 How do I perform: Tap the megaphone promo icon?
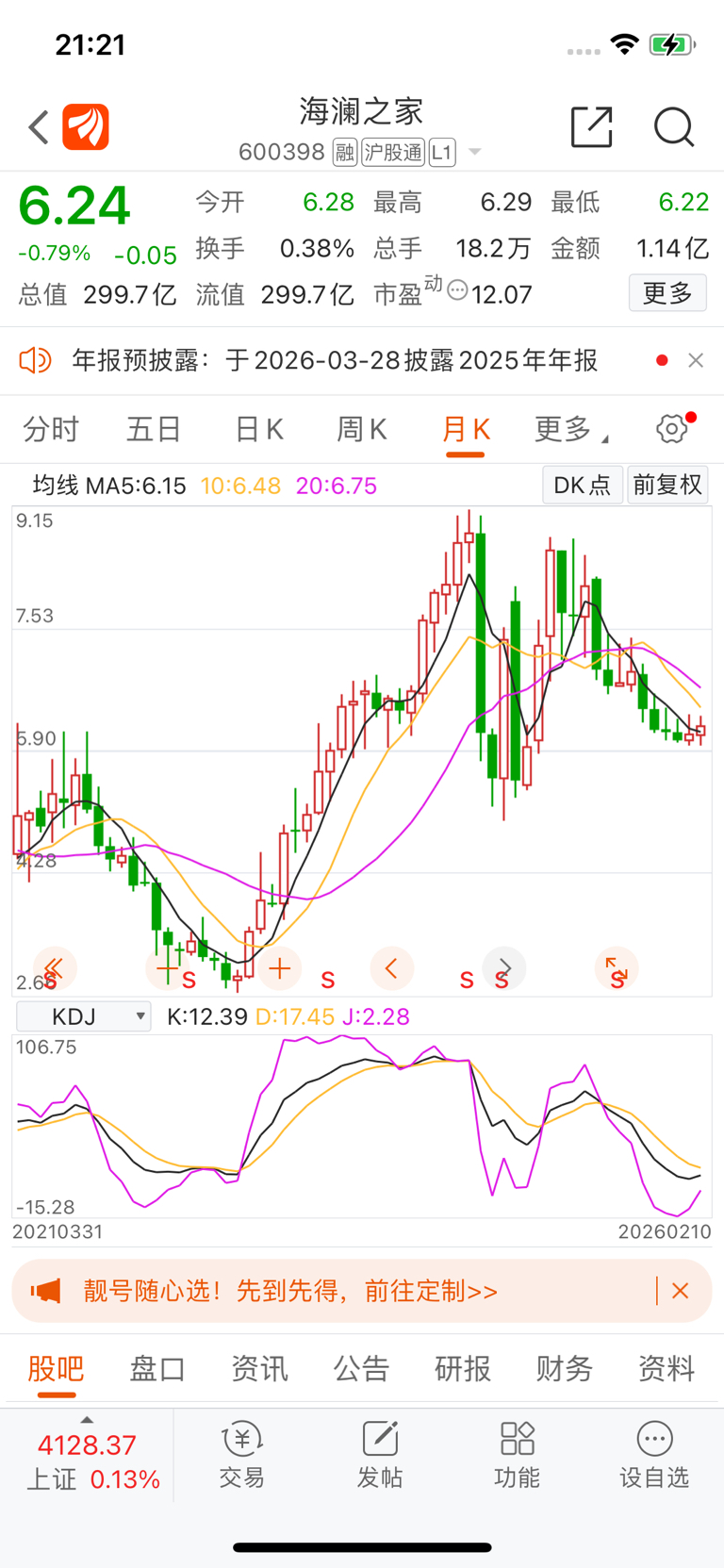click(x=45, y=1291)
